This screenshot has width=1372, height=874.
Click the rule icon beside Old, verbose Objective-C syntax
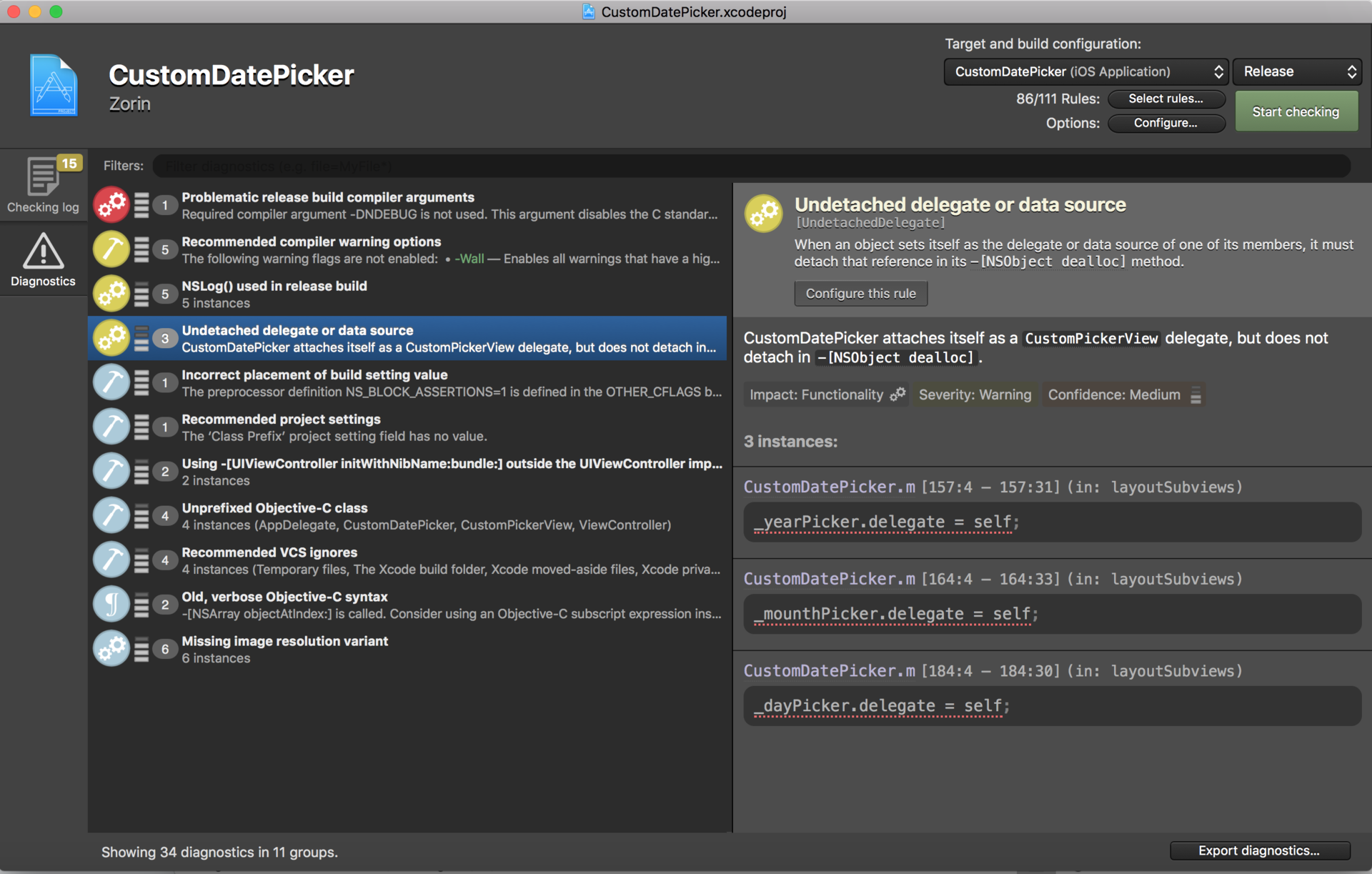111,604
